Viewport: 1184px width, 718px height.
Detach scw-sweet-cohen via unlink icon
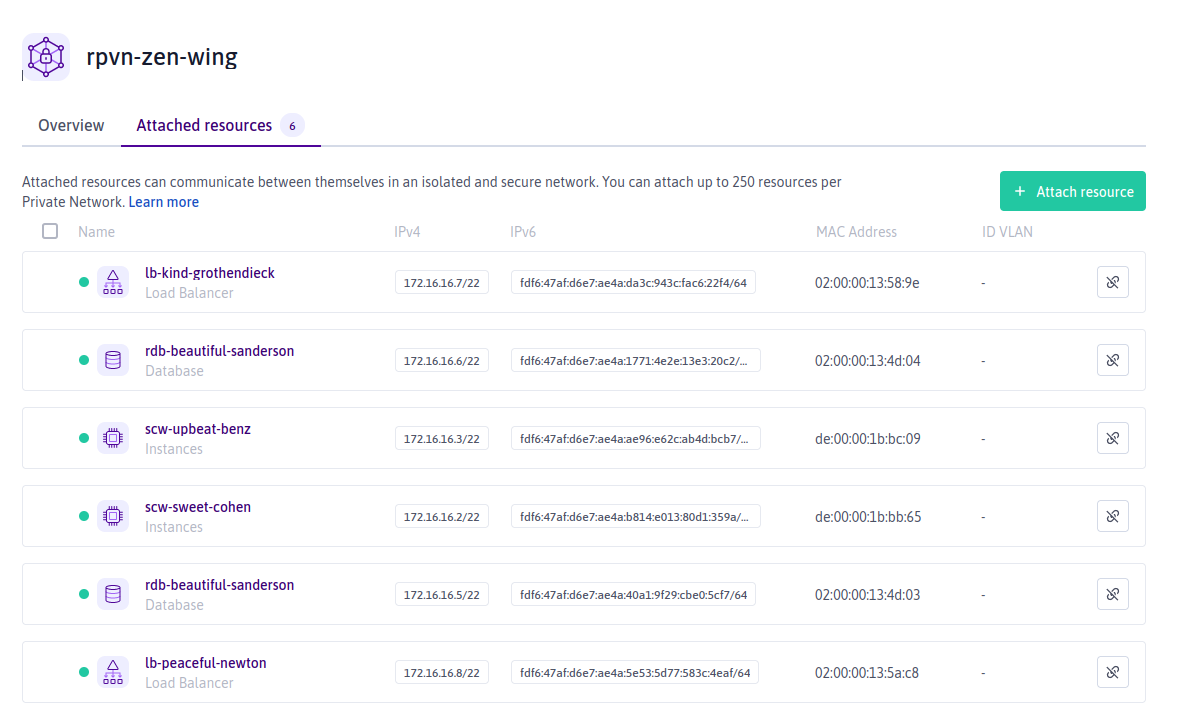[1112, 516]
